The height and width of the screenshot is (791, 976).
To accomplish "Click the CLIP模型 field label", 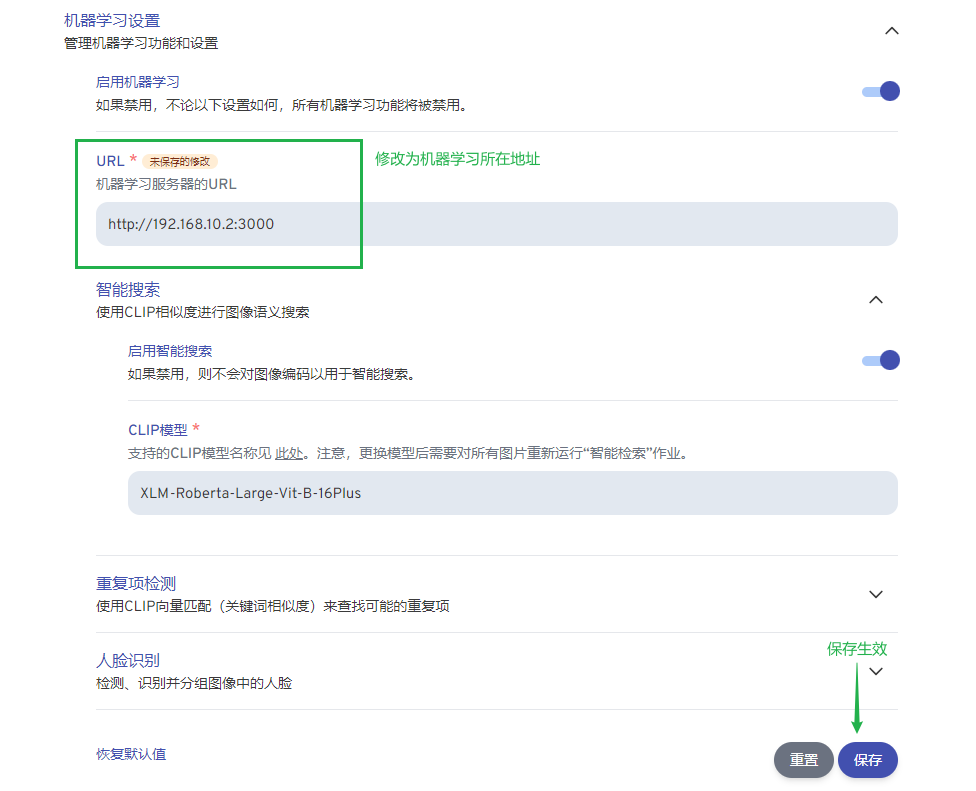I will (x=157, y=430).
